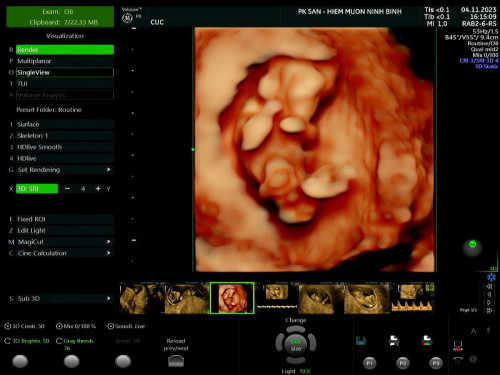Open the highlighted orange 3D thumbnail
The width and height of the screenshot is (500, 375).
pos(232,298)
